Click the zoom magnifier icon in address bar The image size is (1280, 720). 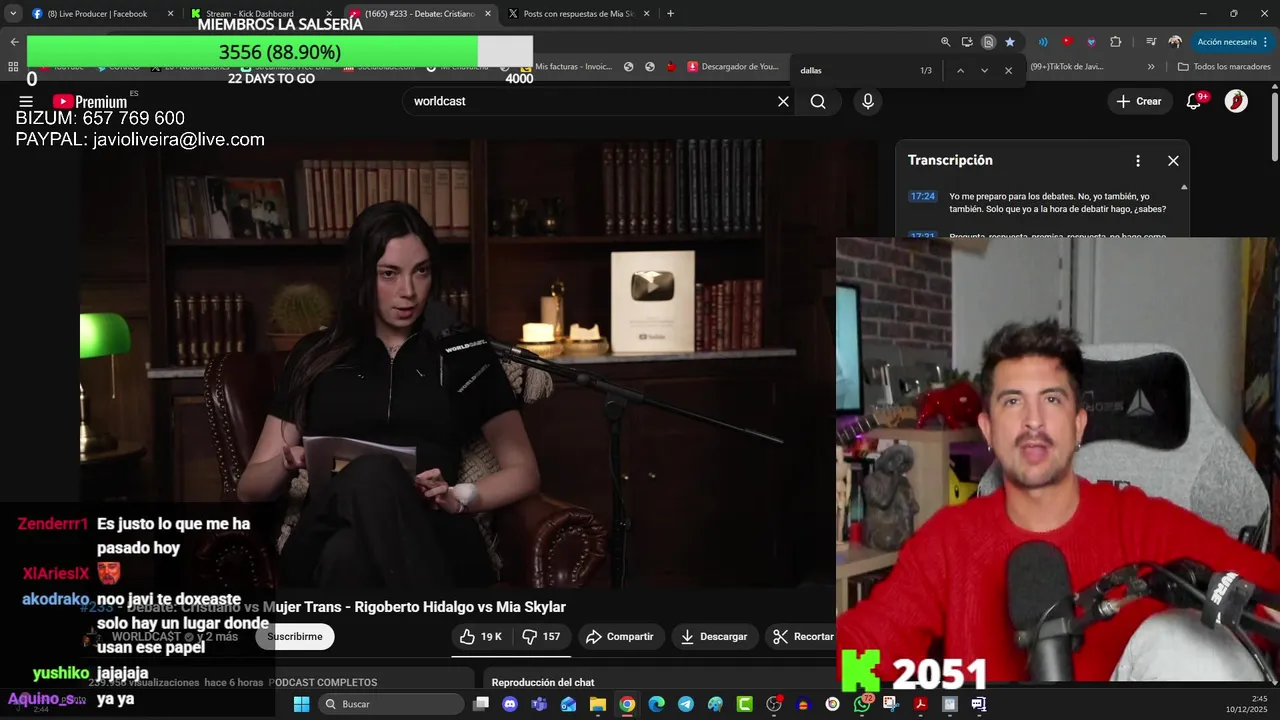pyautogui.click(x=945, y=42)
